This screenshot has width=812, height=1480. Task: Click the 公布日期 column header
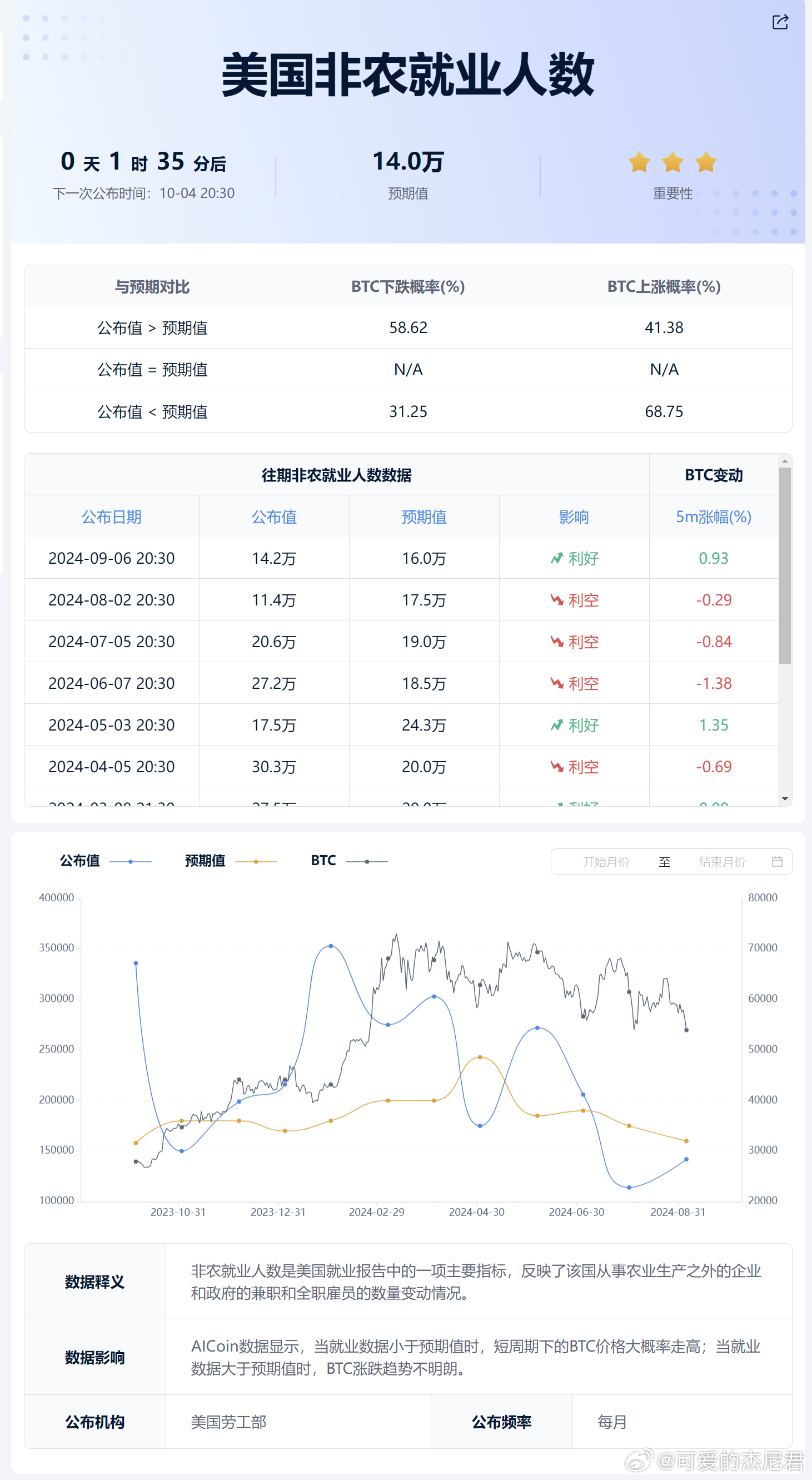tap(111, 517)
